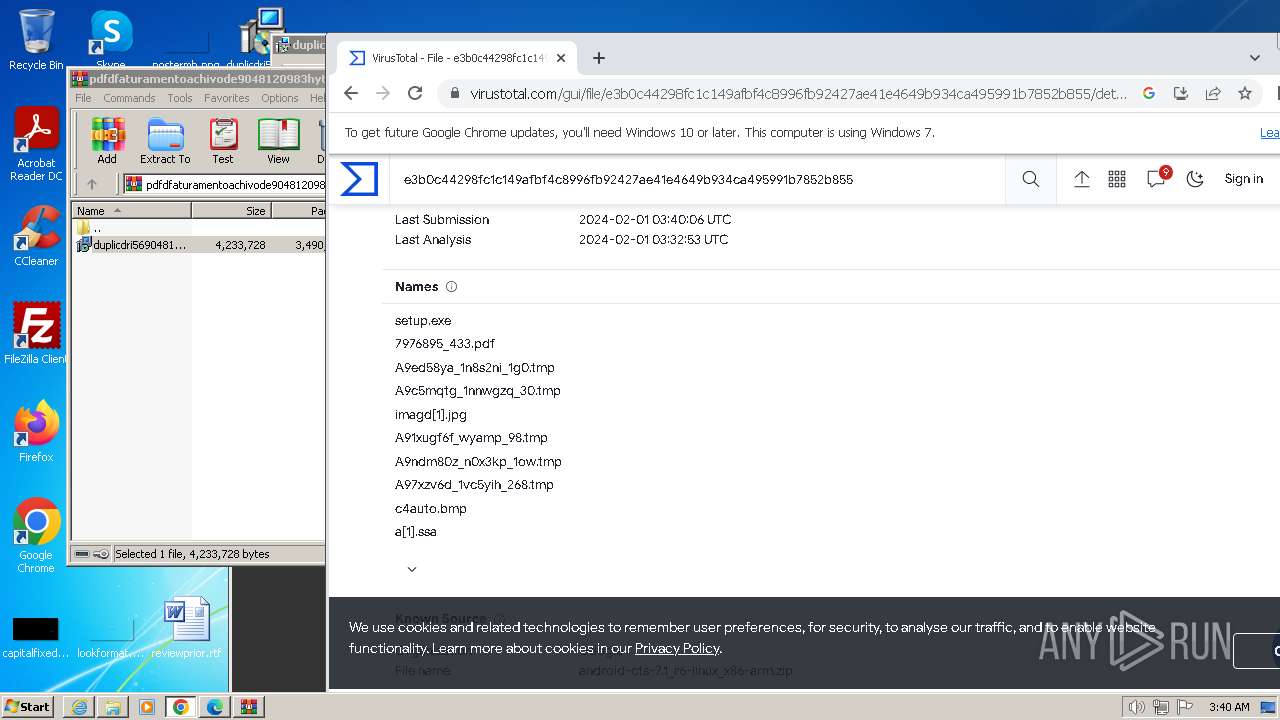Click Start button on taskbar
The image size is (1280, 720).
click(27, 706)
